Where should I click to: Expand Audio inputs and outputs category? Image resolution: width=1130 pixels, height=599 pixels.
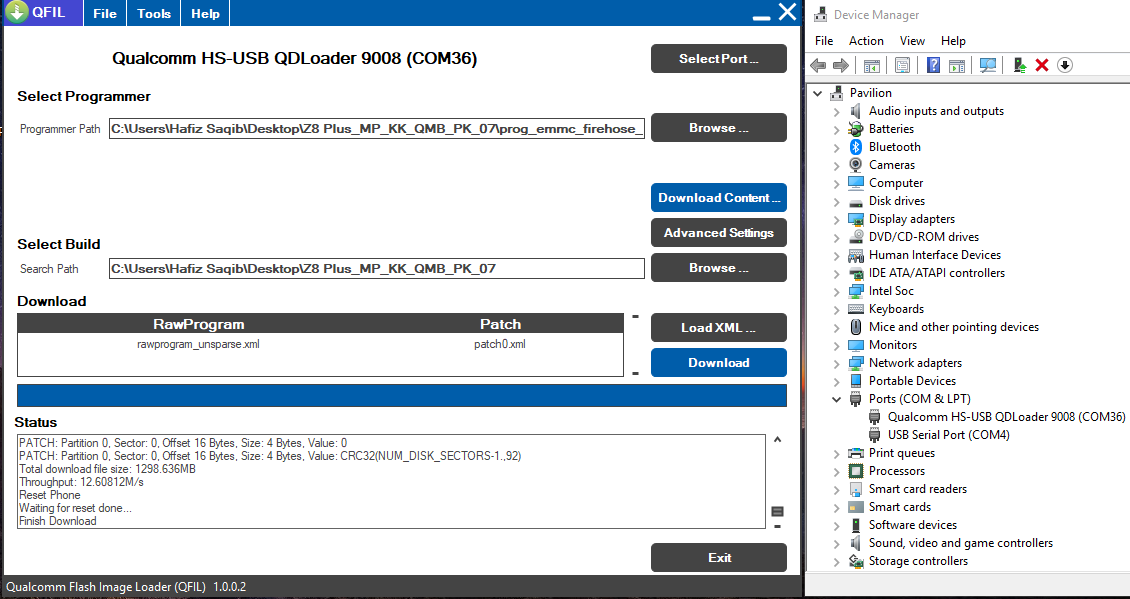[836, 111]
